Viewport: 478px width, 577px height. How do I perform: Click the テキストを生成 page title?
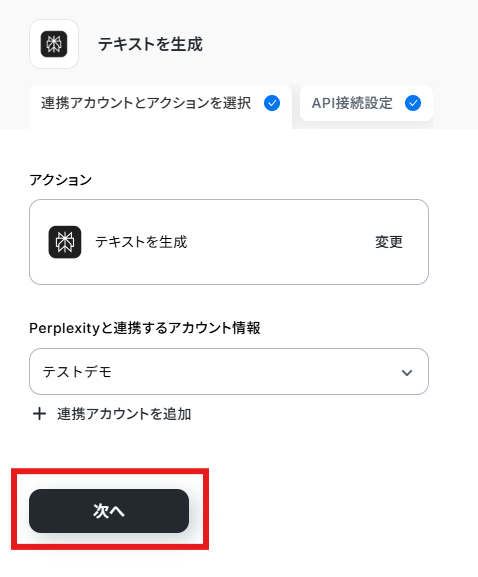click(x=150, y=44)
